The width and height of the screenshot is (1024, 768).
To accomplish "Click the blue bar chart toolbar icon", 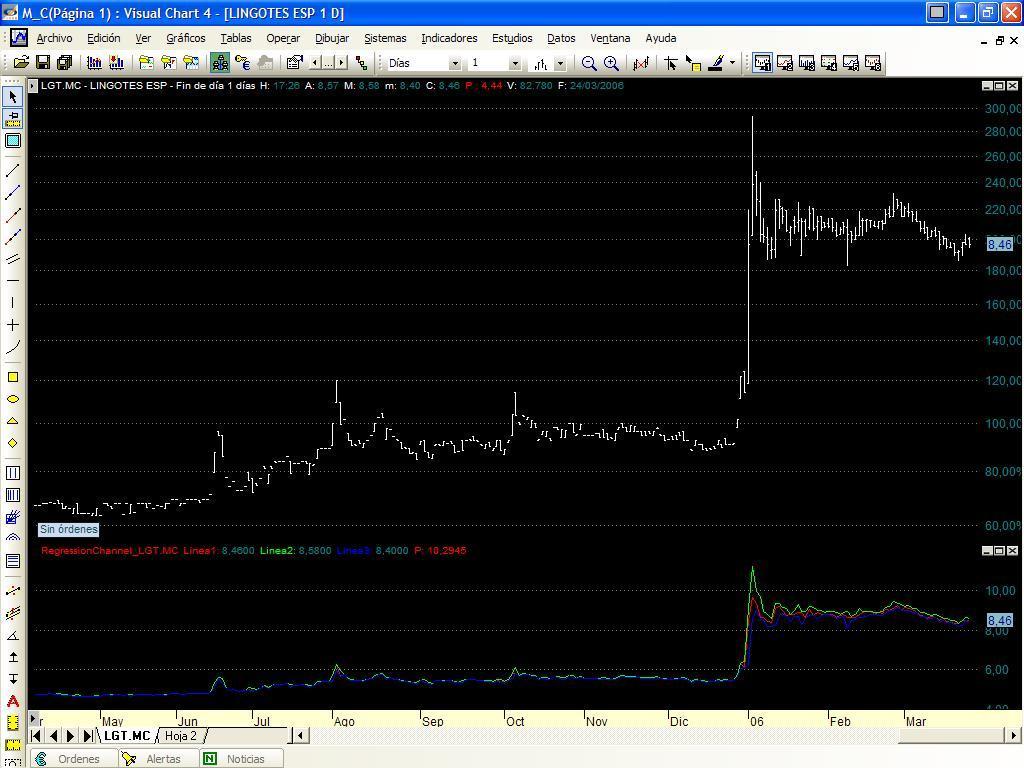I will 95,63.
